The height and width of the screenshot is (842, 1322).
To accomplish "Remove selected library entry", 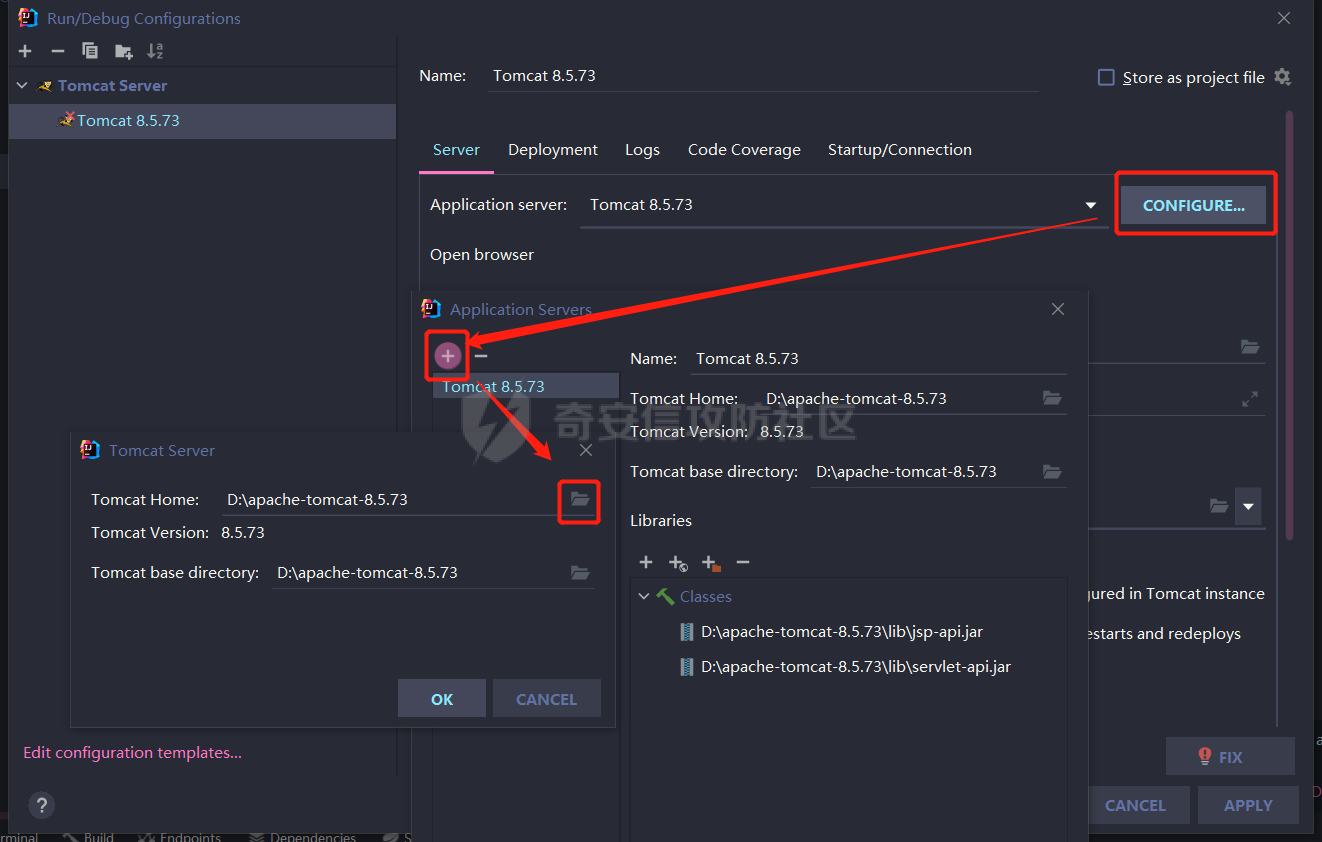I will coord(743,563).
